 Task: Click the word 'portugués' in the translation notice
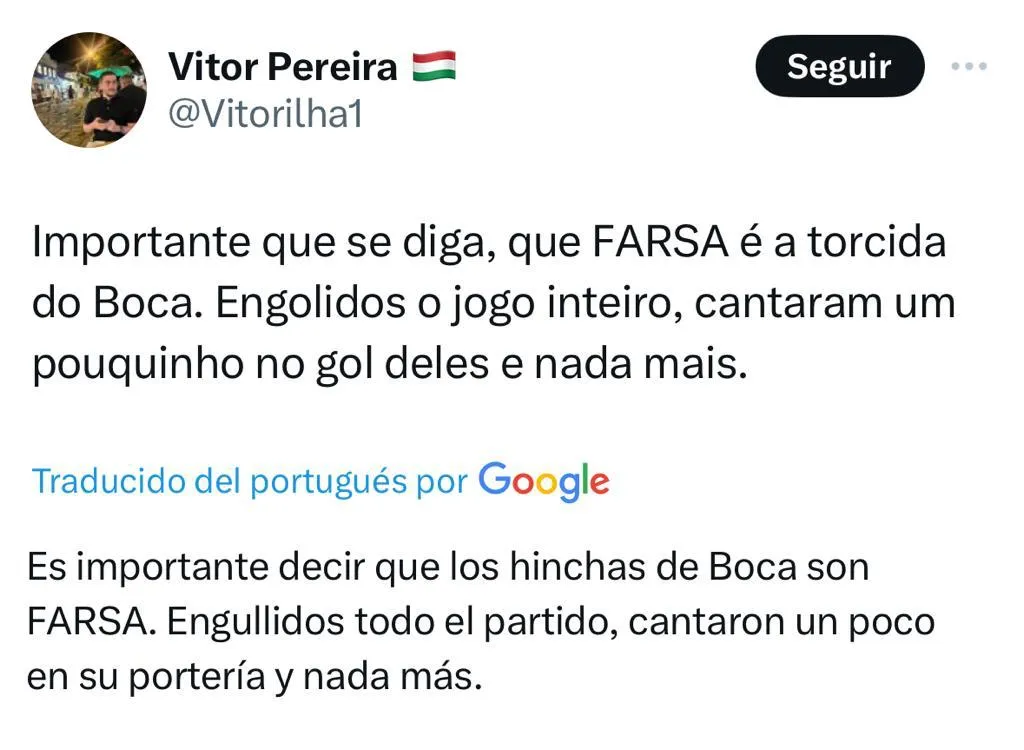329,481
